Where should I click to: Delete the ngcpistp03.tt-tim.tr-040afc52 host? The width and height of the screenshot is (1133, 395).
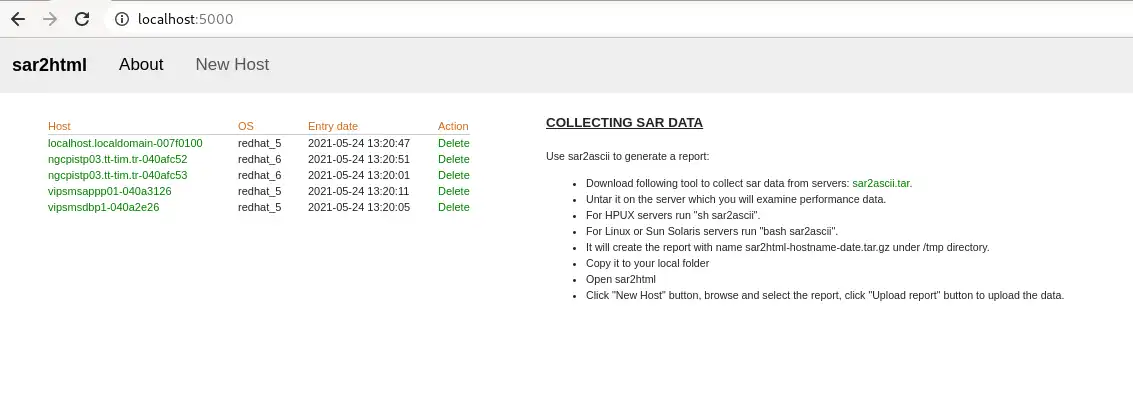(454, 159)
